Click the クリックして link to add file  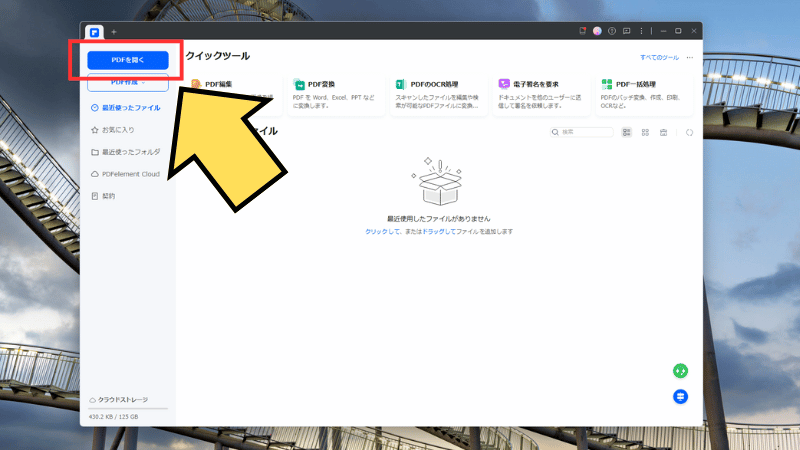click(x=382, y=232)
